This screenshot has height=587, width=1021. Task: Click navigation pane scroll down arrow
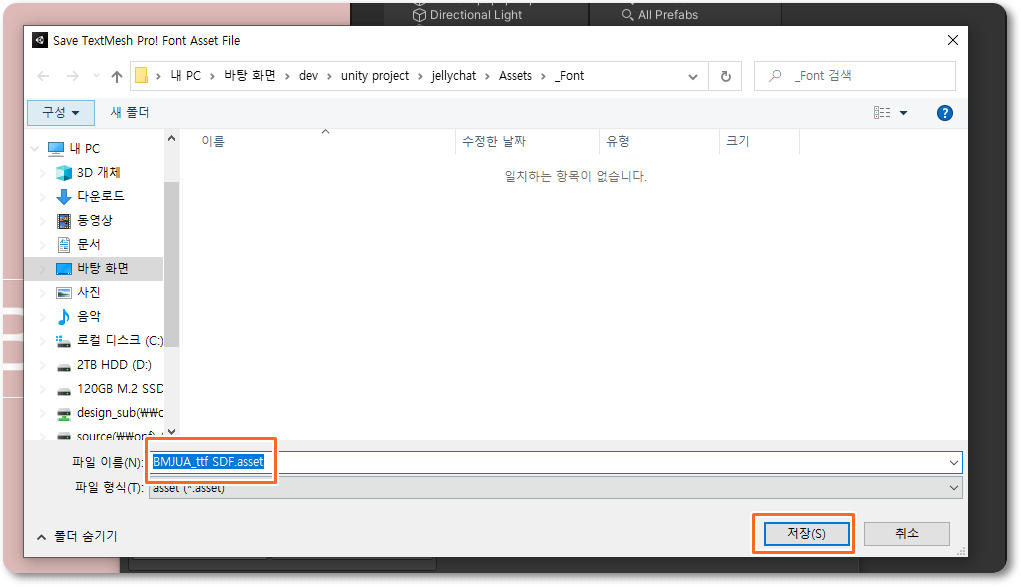(x=171, y=432)
